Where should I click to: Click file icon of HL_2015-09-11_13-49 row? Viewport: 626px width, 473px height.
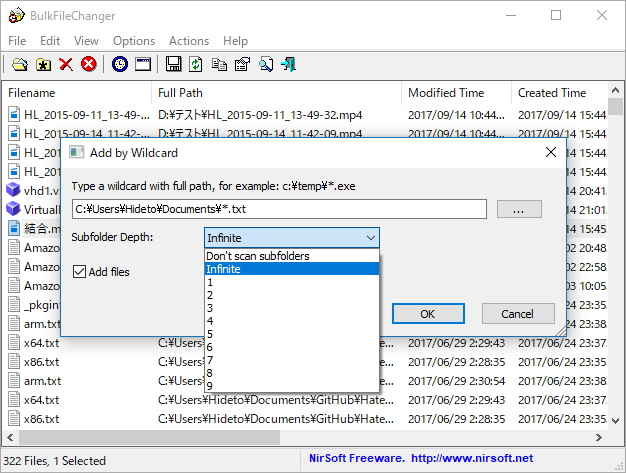click(x=14, y=115)
